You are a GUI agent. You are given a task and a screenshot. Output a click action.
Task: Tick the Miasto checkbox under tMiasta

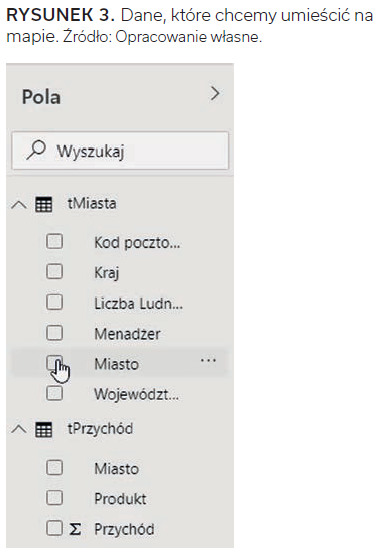54,363
